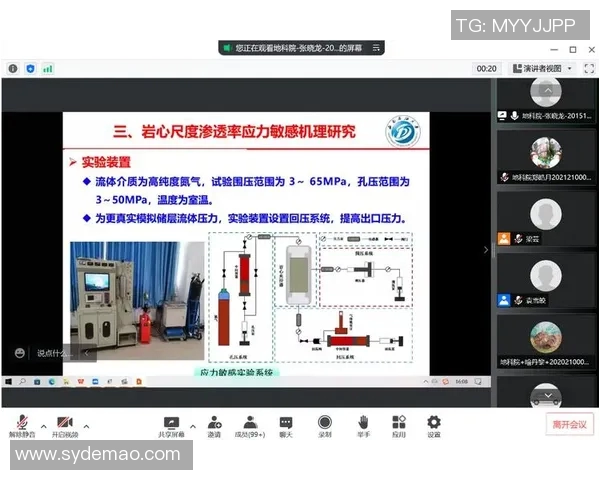Click equipment photo on slide
Image resolution: width=600 pixels, height=480 pixels.
tap(137, 300)
